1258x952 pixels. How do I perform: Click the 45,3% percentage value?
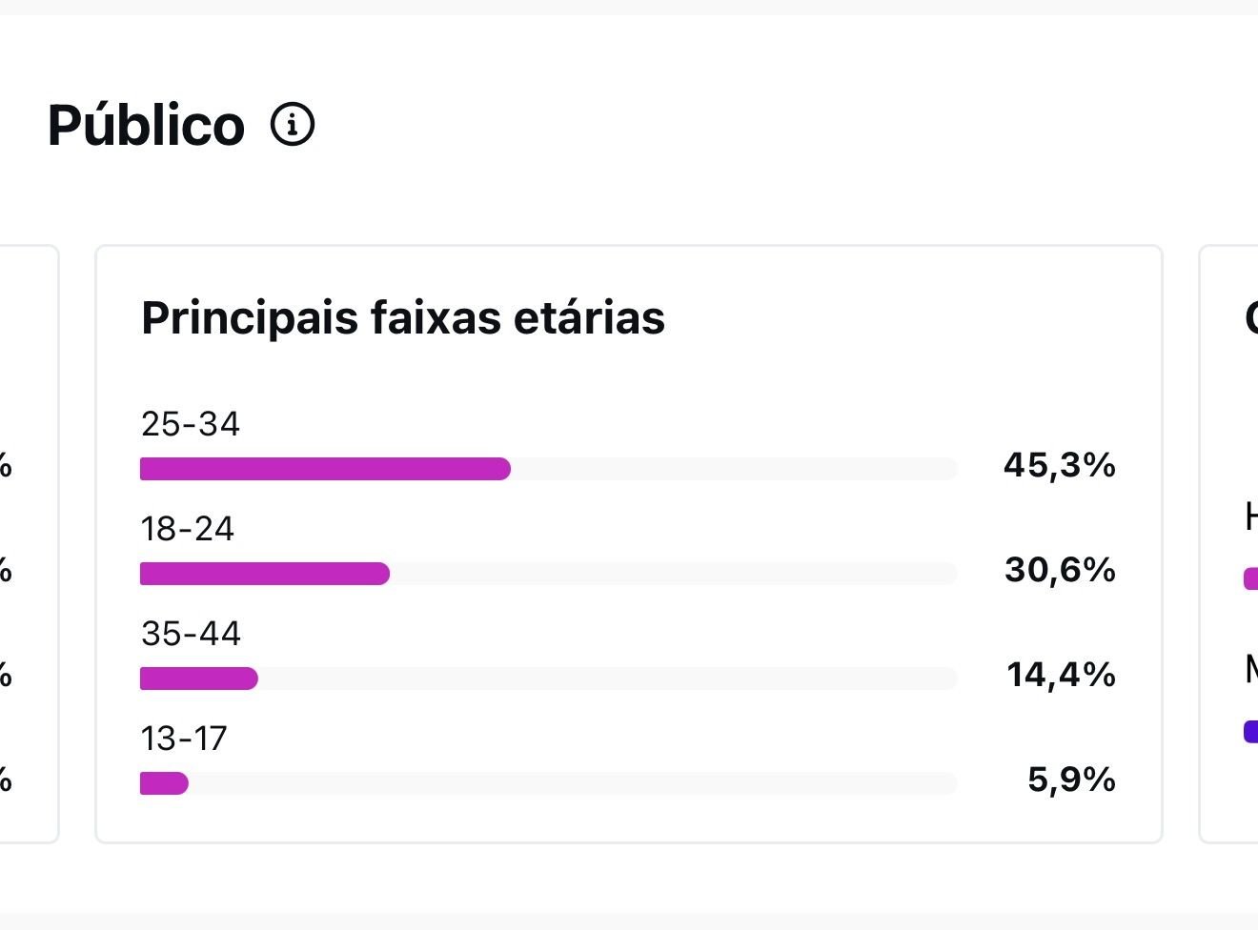1059,465
